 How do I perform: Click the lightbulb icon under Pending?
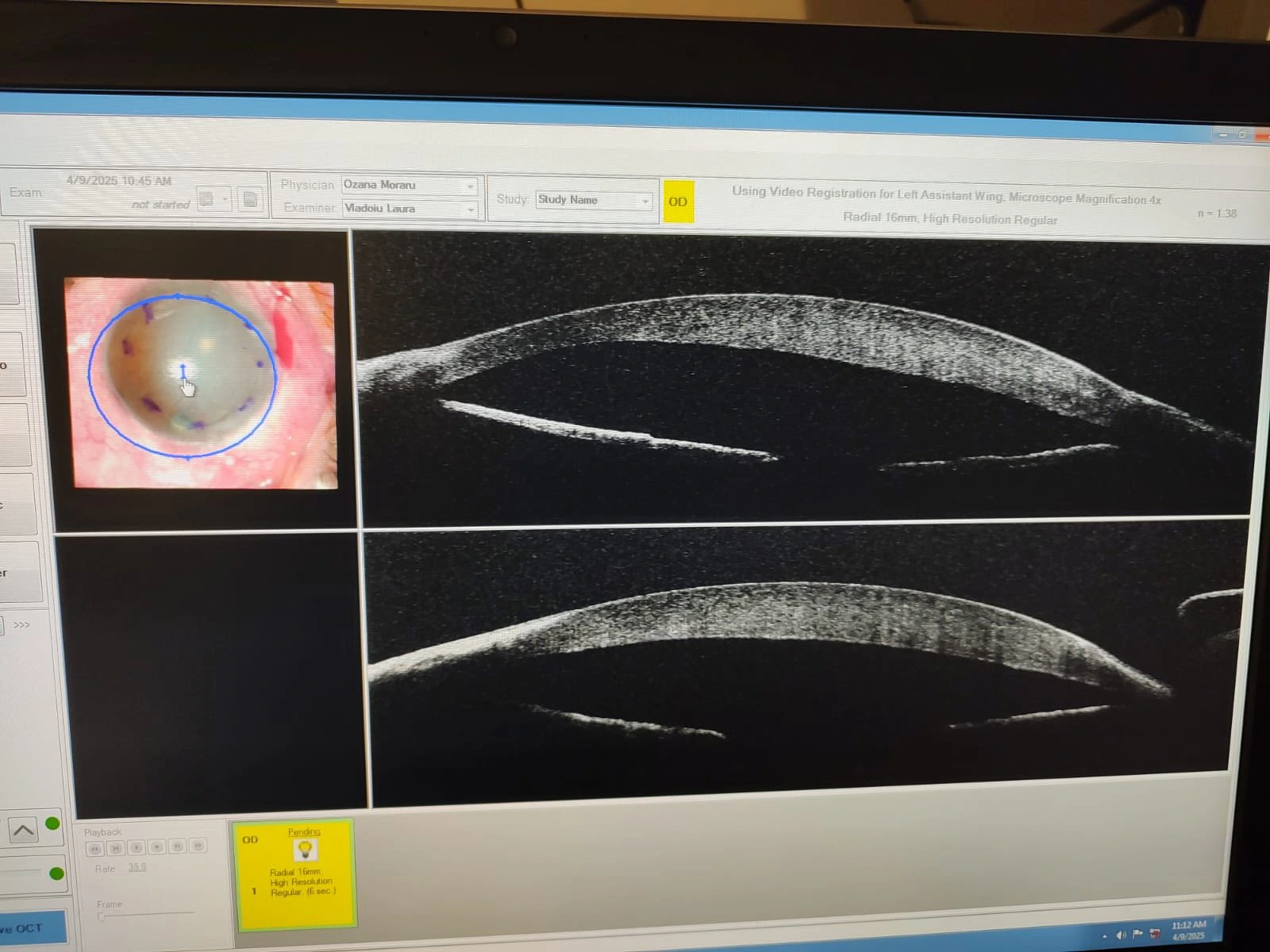pos(304,850)
